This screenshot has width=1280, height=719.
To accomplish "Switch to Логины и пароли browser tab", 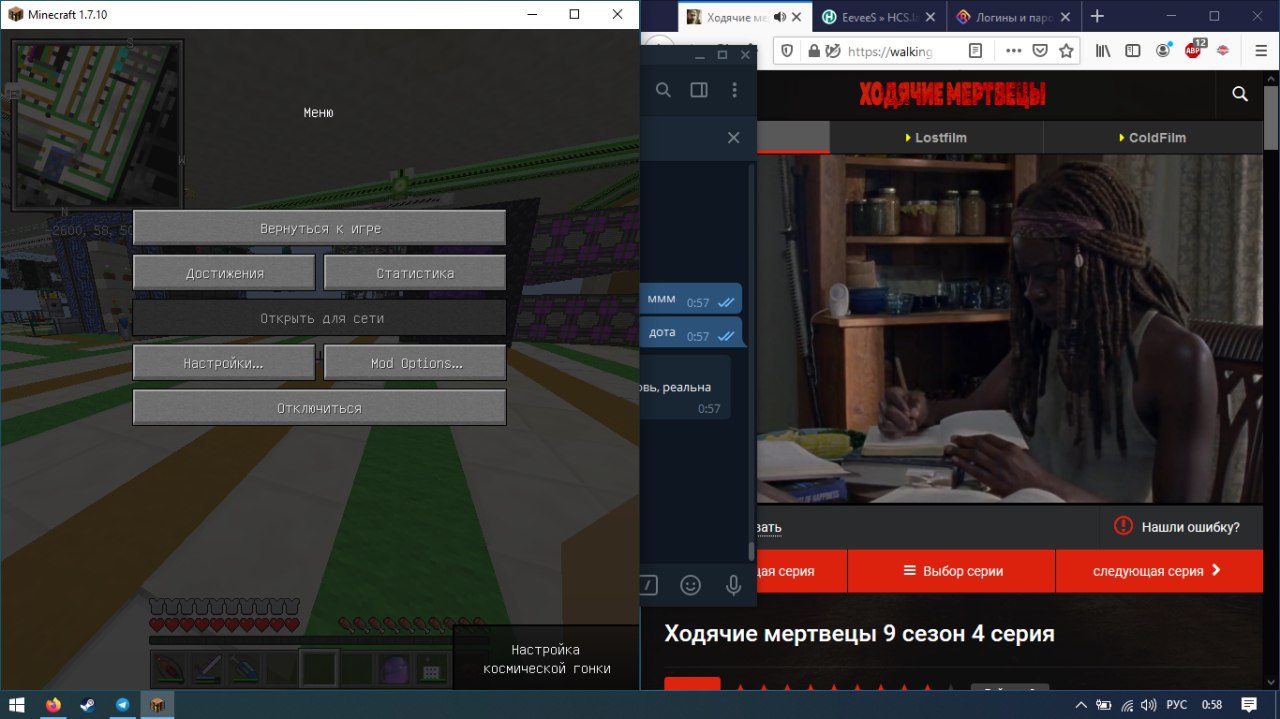I will pos(1013,17).
